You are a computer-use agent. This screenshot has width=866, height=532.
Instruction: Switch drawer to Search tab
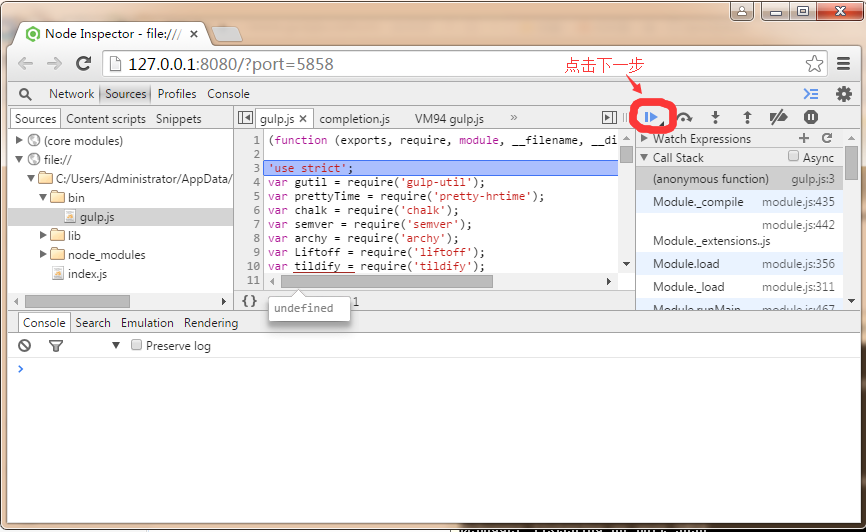click(93, 323)
